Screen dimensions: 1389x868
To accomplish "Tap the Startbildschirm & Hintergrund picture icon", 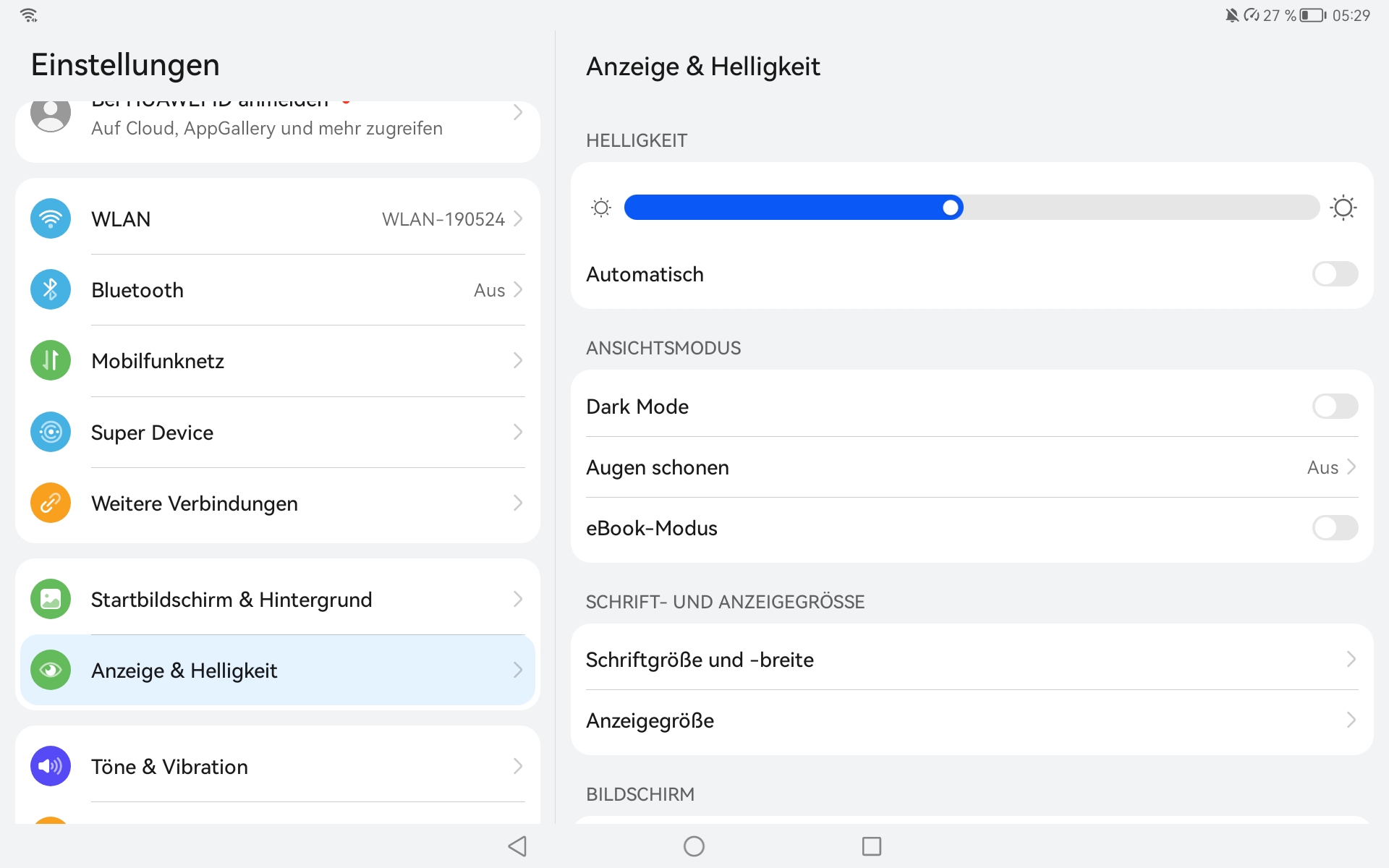I will coord(51,599).
